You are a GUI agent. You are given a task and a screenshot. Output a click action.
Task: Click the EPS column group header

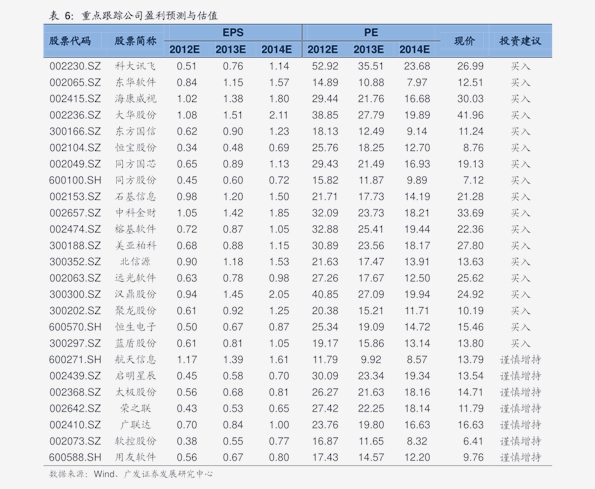point(233,33)
